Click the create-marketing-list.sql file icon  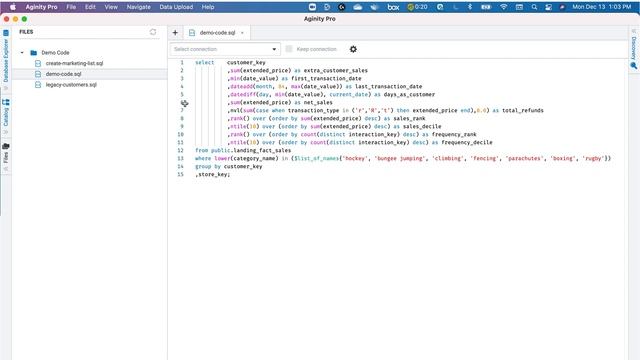point(38,63)
